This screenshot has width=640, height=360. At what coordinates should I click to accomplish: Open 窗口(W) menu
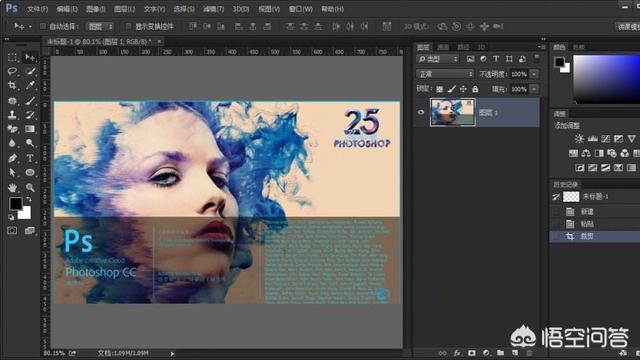point(300,9)
